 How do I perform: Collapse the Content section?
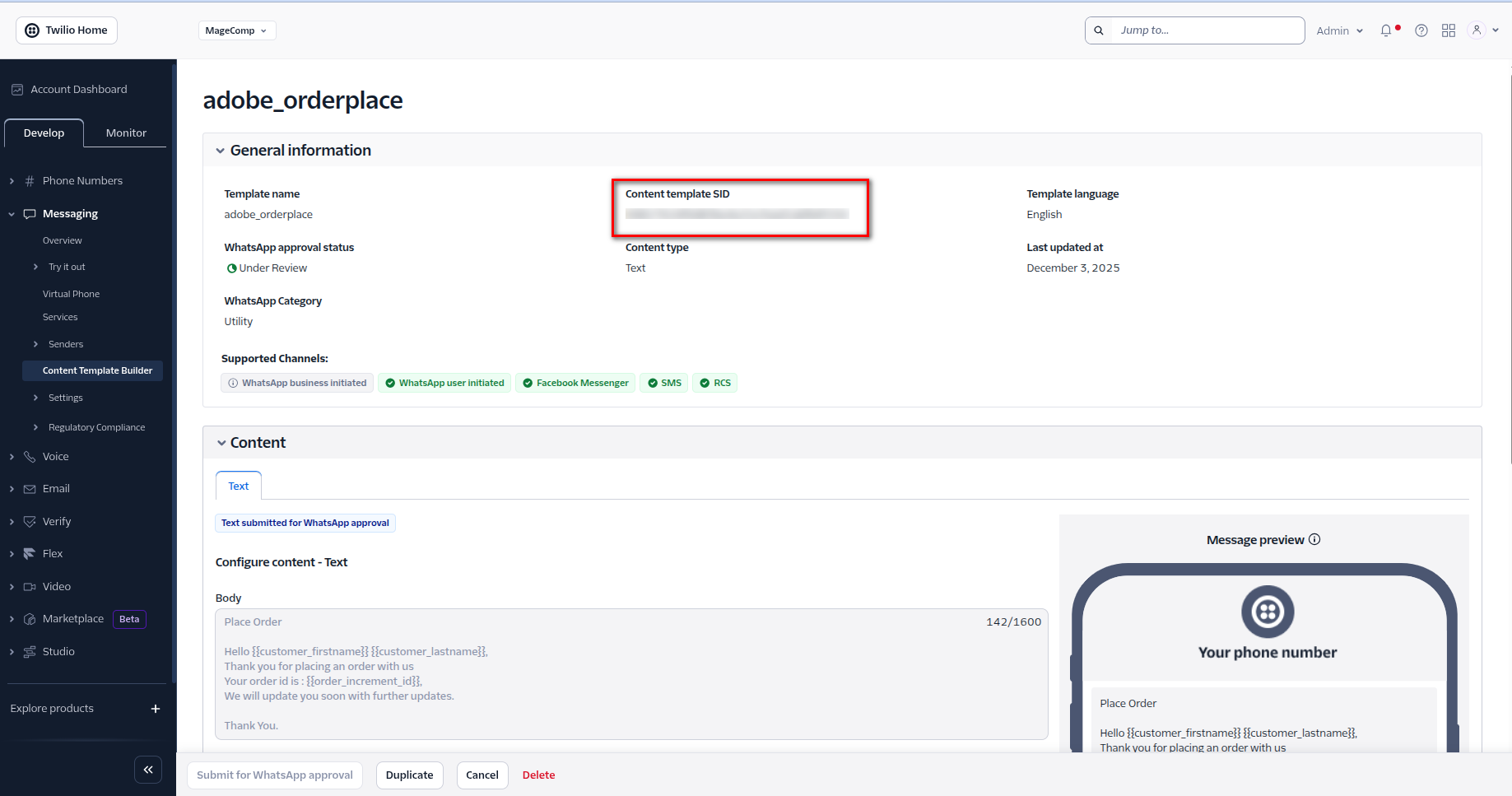[221, 443]
